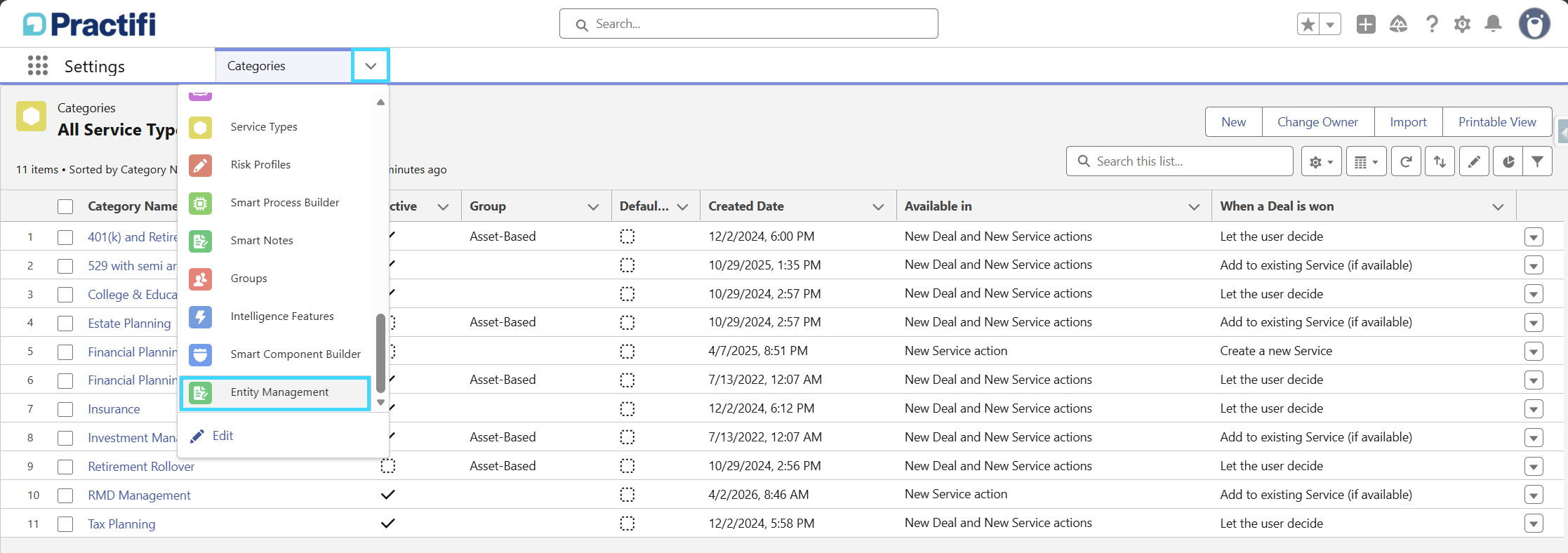Open the Categories tab navigation dropdown
1568x553 pixels.
click(371, 66)
